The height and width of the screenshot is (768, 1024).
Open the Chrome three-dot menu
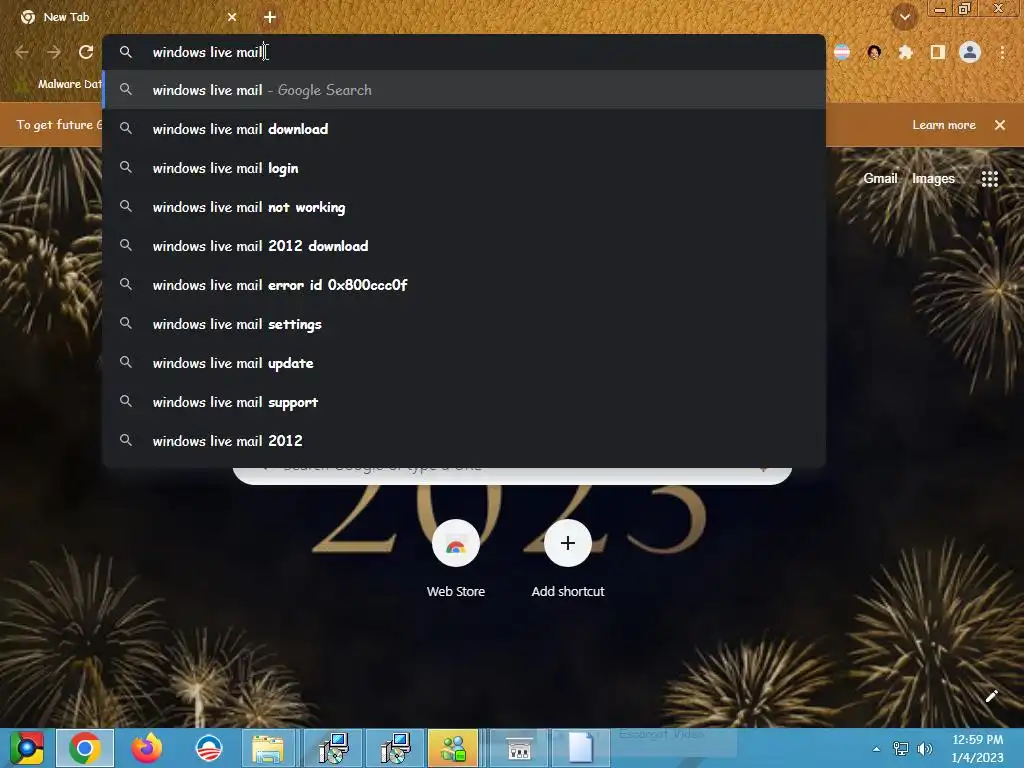[x=1002, y=52]
